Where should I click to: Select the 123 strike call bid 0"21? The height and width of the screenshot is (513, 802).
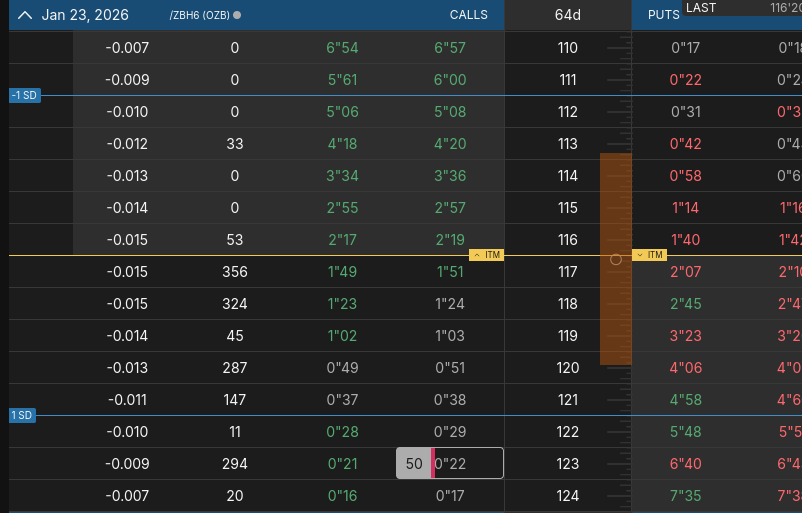click(342, 463)
